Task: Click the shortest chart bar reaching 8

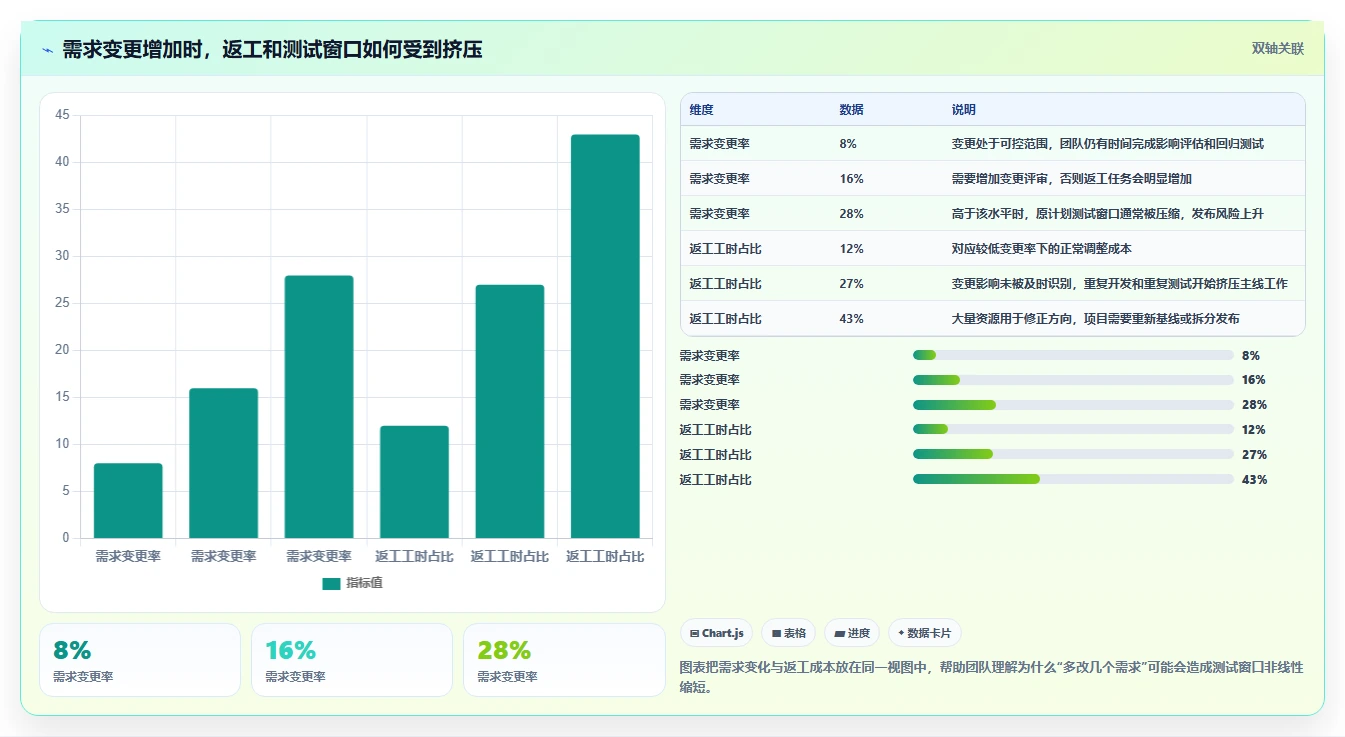Action: [x=128, y=501]
